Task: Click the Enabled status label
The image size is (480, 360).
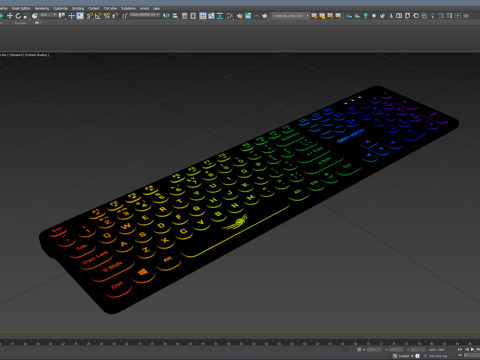Action: tap(404, 356)
